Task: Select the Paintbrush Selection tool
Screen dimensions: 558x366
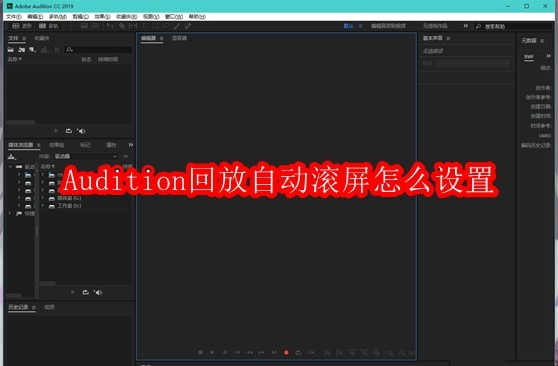Action: point(177,26)
